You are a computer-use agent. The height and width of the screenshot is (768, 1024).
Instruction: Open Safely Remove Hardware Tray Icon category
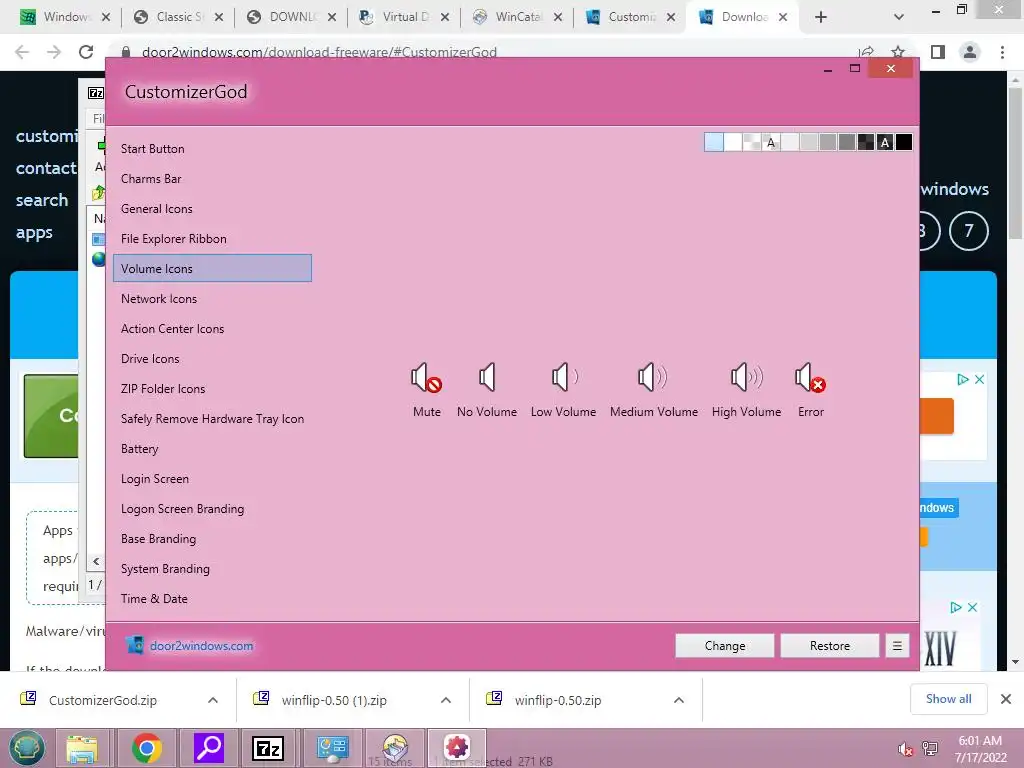pos(212,419)
